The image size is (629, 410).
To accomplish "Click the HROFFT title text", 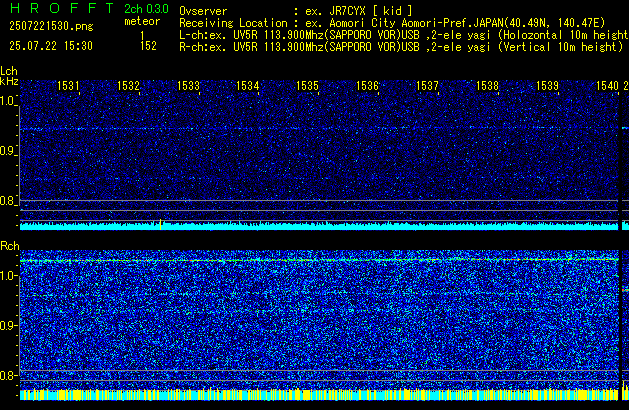I will [x=62, y=8].
